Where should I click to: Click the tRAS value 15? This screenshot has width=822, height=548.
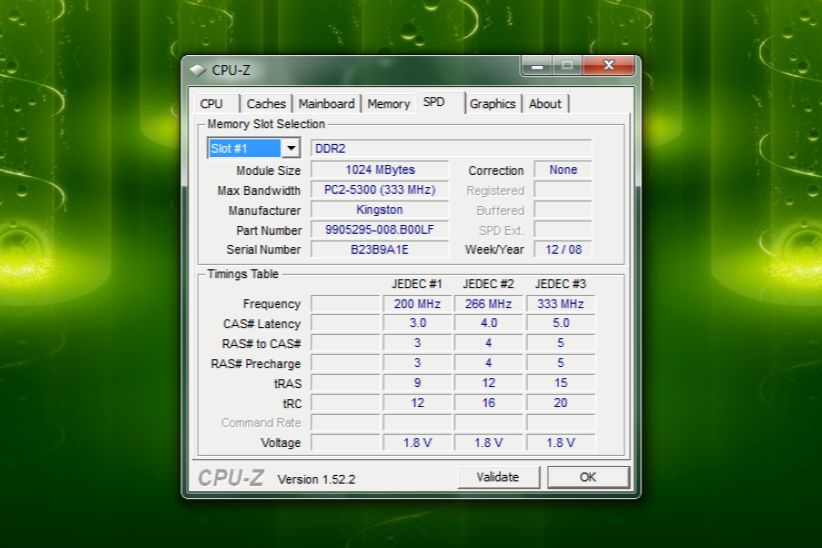coord(560,383)
